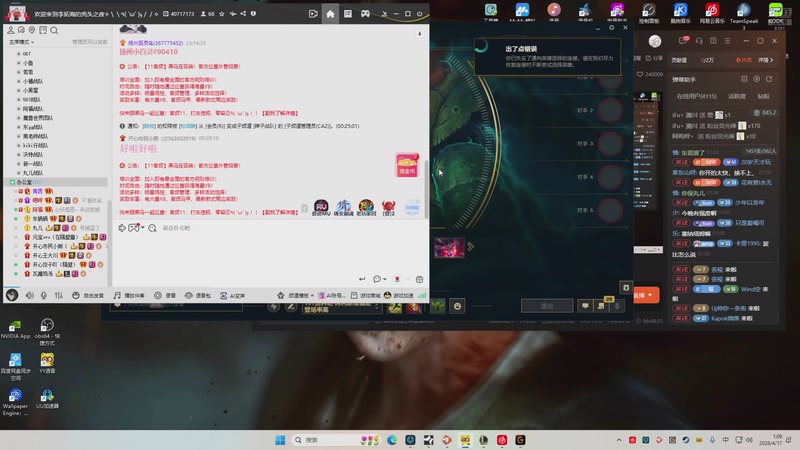Click the YY user avatar at bottom left
Image resolution: width=800 pixels, height=450 pixels.
tap(12, 295)
